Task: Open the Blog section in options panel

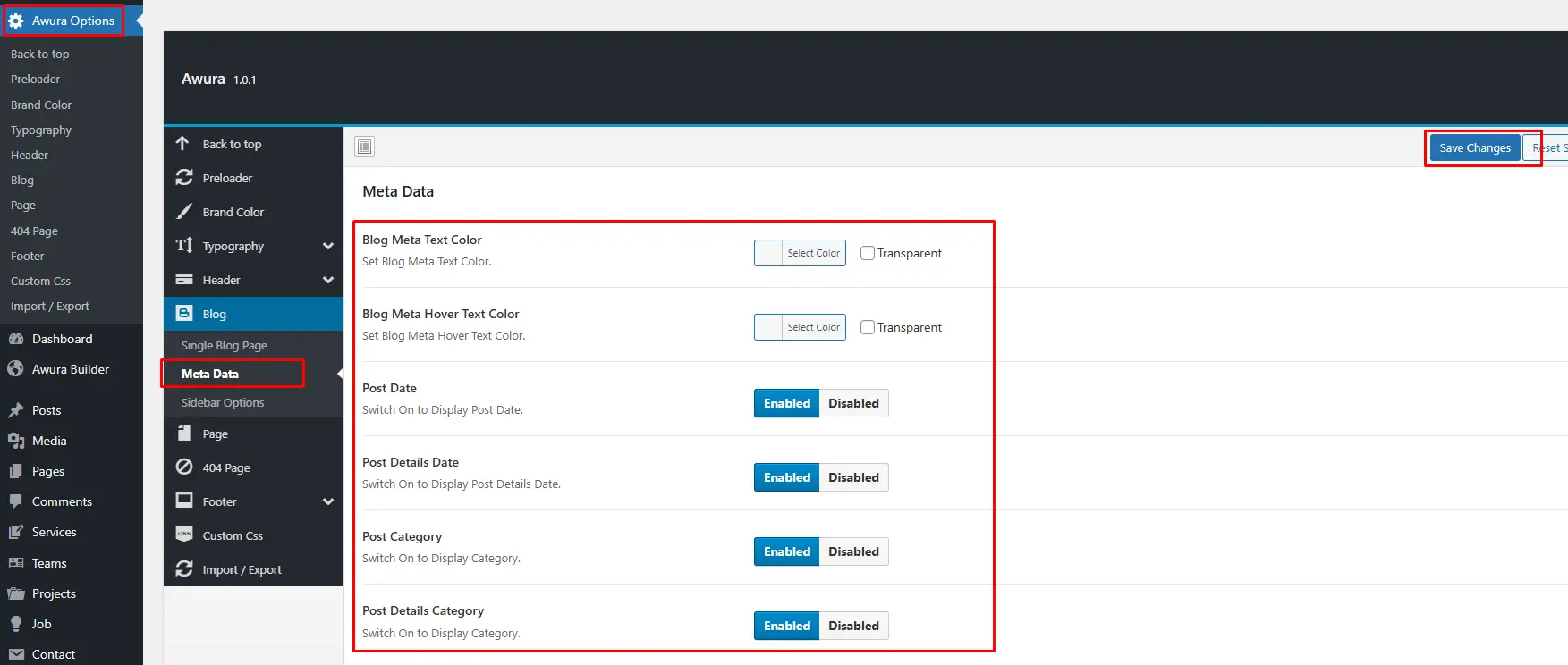Action: tap(253, 314)
